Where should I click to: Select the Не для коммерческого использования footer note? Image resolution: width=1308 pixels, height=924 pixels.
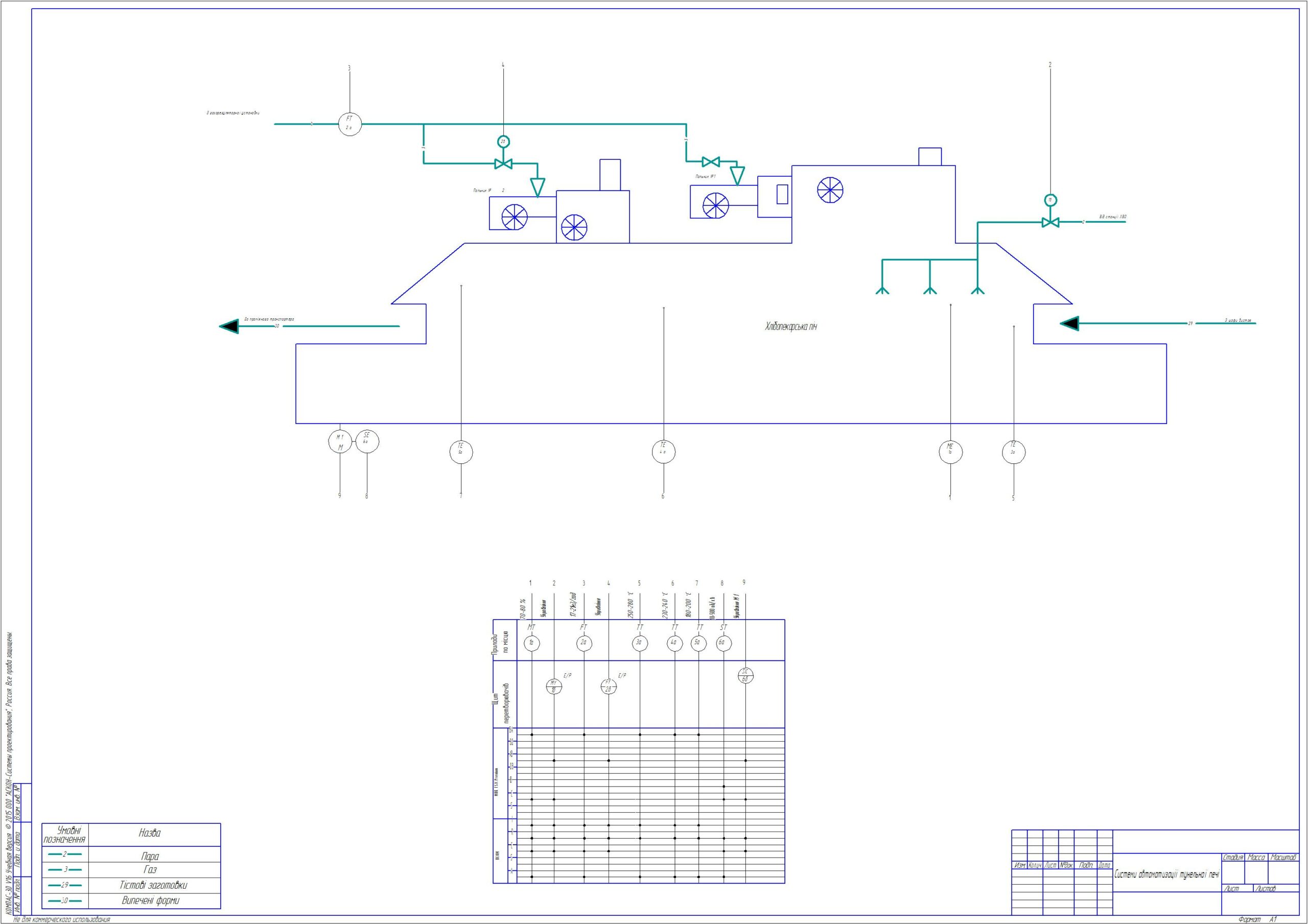(x=61, y=919)
